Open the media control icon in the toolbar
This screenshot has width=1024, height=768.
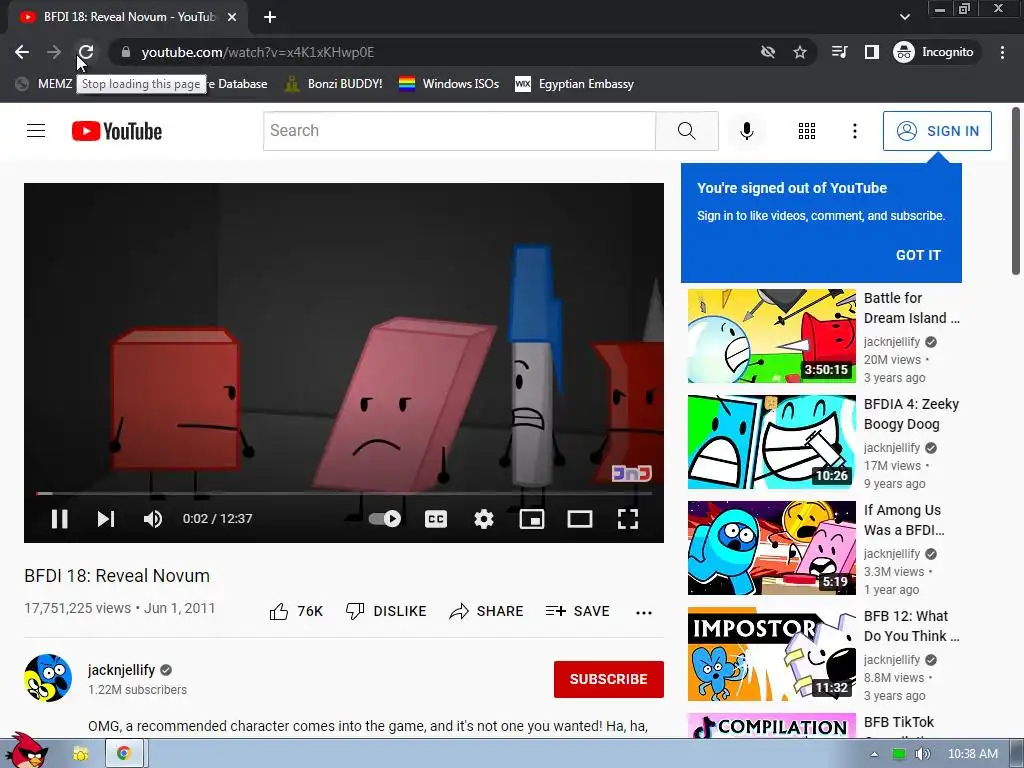click(839, 52)
